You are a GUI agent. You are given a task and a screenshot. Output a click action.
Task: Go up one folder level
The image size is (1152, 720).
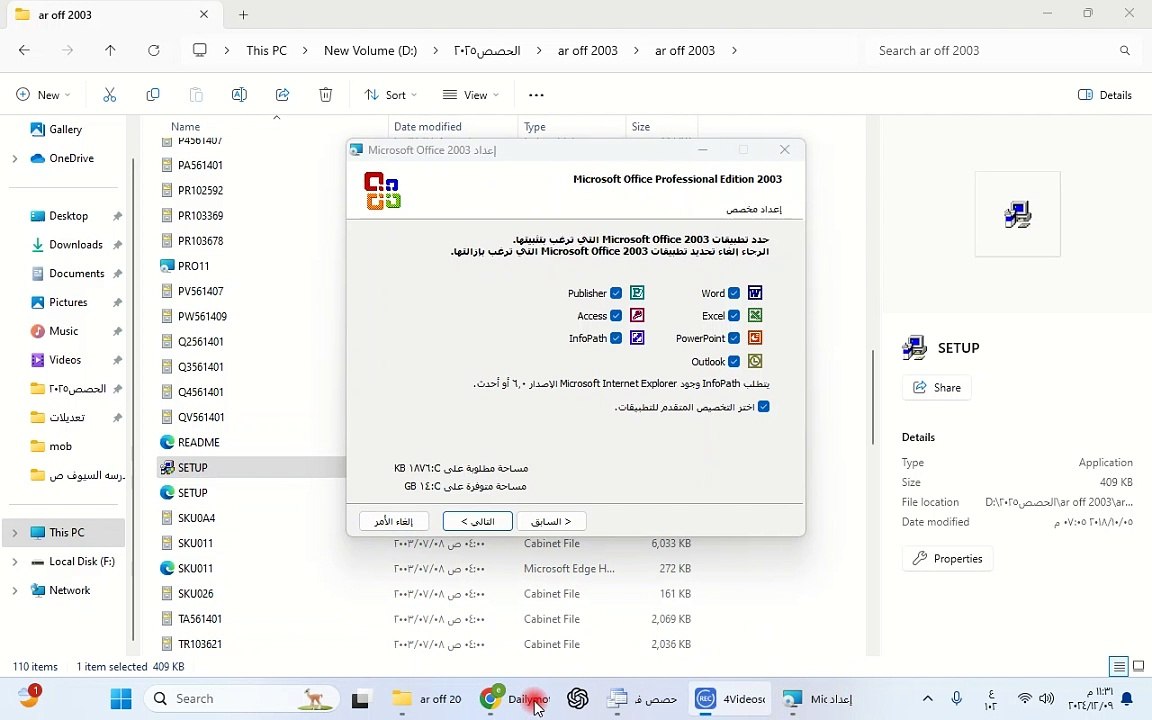tap(110, 51)
